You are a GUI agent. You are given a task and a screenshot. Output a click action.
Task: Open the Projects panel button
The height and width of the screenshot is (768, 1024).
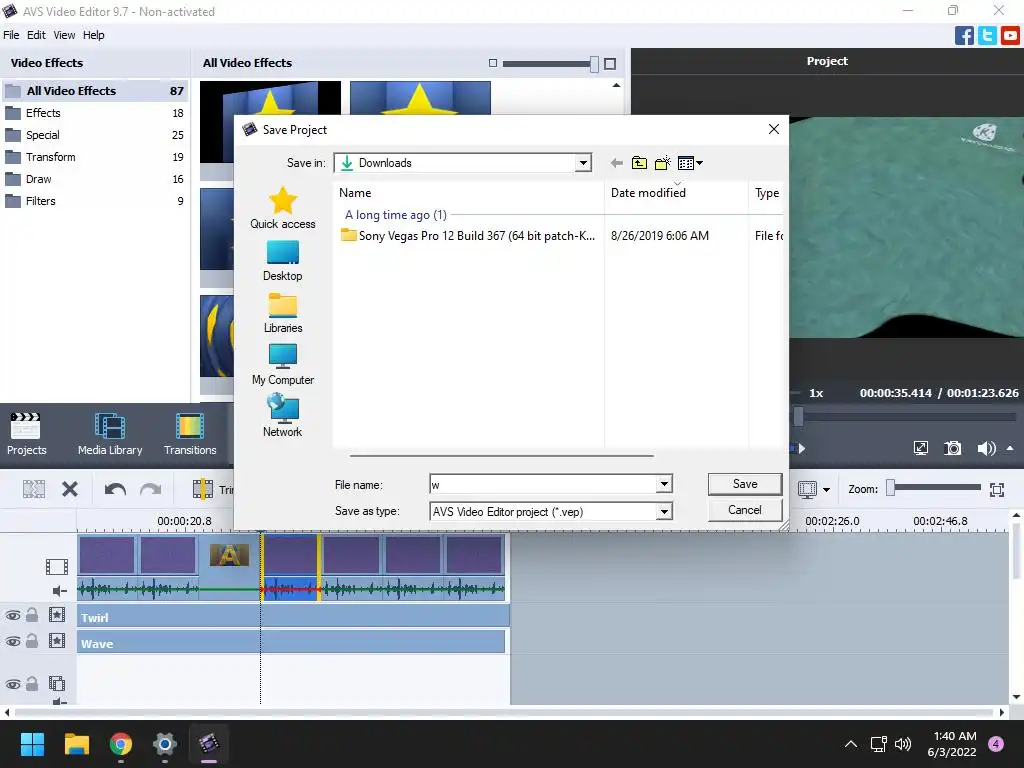coord(26,434)
